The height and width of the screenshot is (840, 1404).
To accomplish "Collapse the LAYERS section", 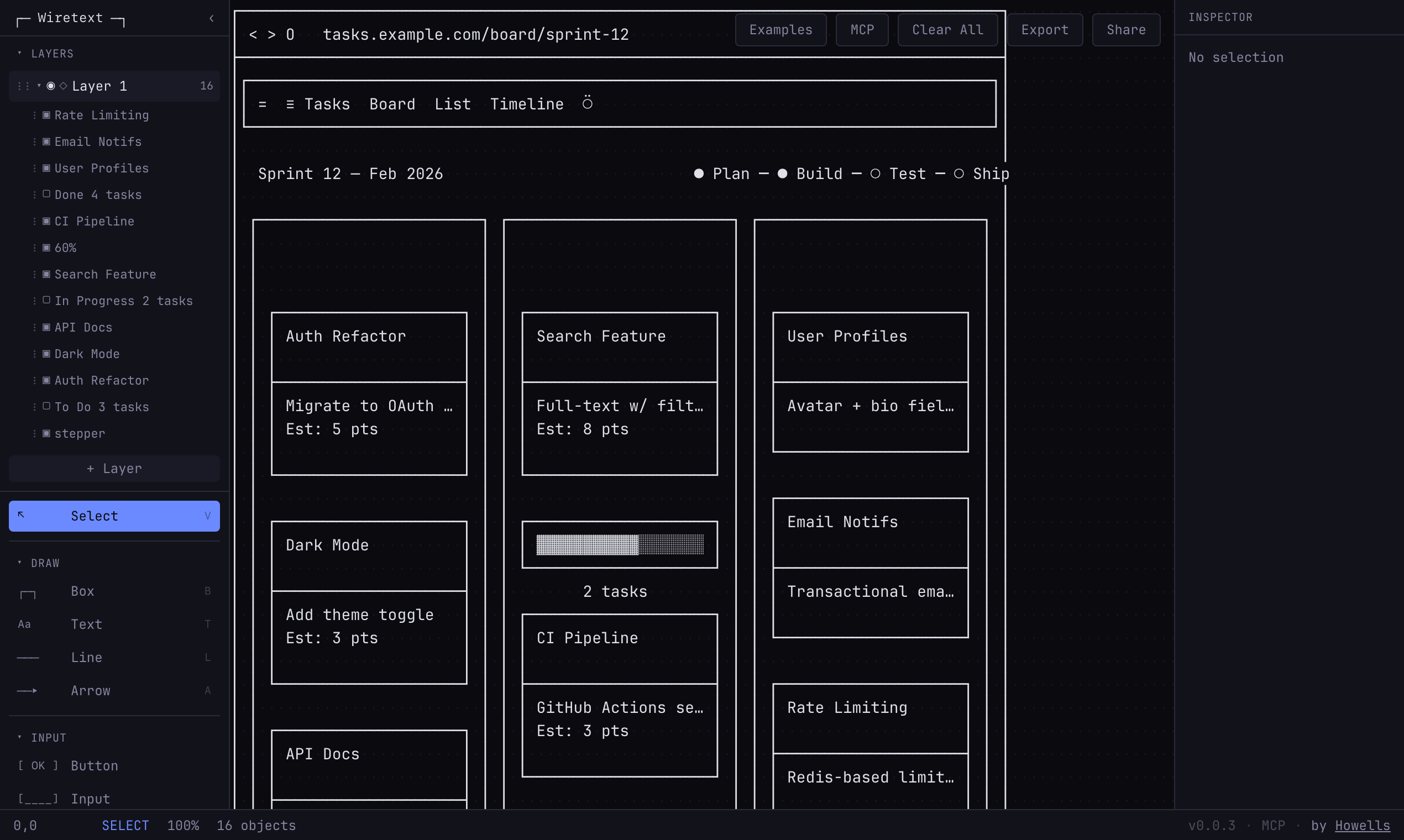I will (20, 53).
